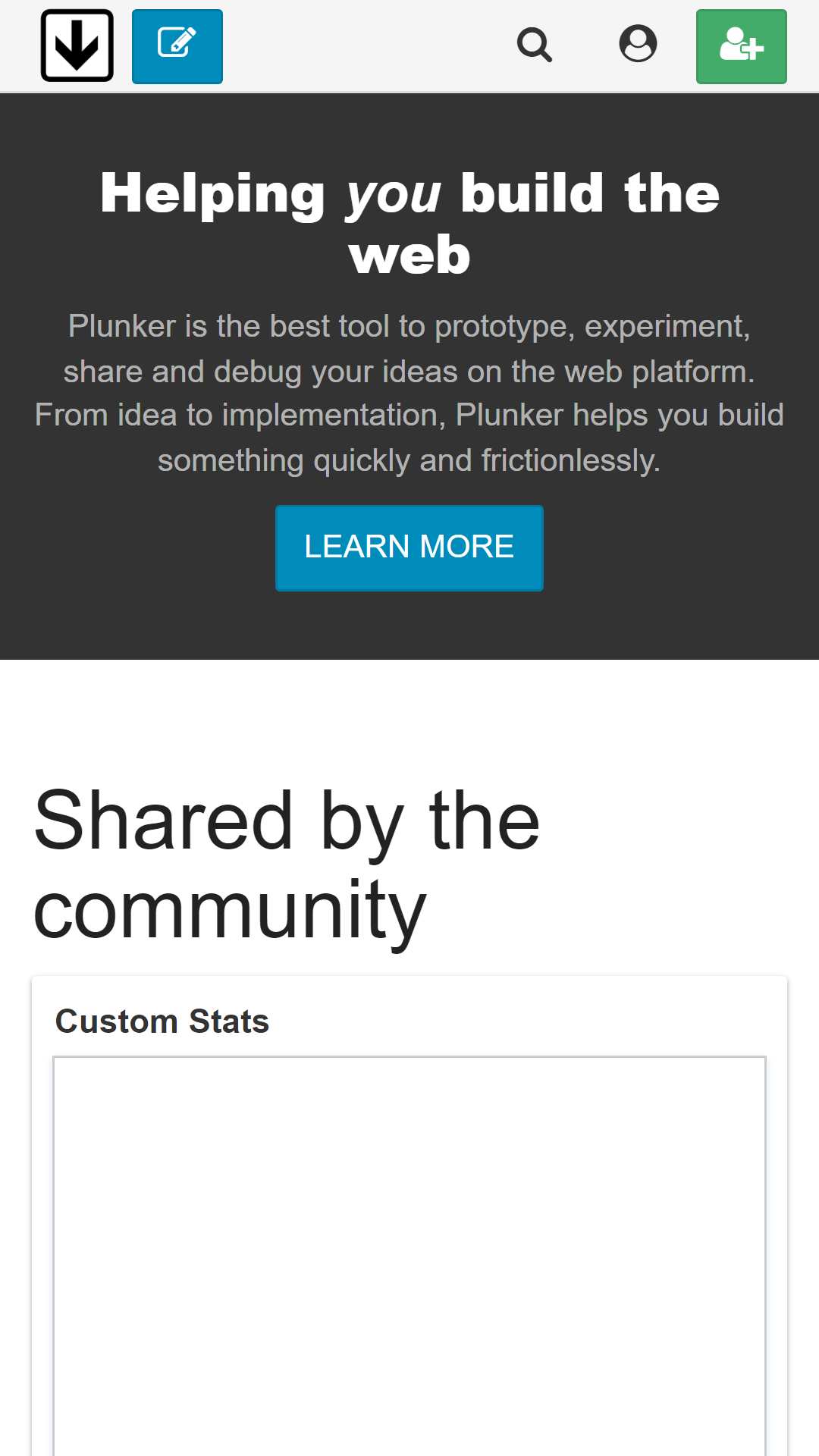Viewport: 819px width, 1456px height.
Task: Click the Plunker down-arrow logo
Action: click(x=77, y=45)
